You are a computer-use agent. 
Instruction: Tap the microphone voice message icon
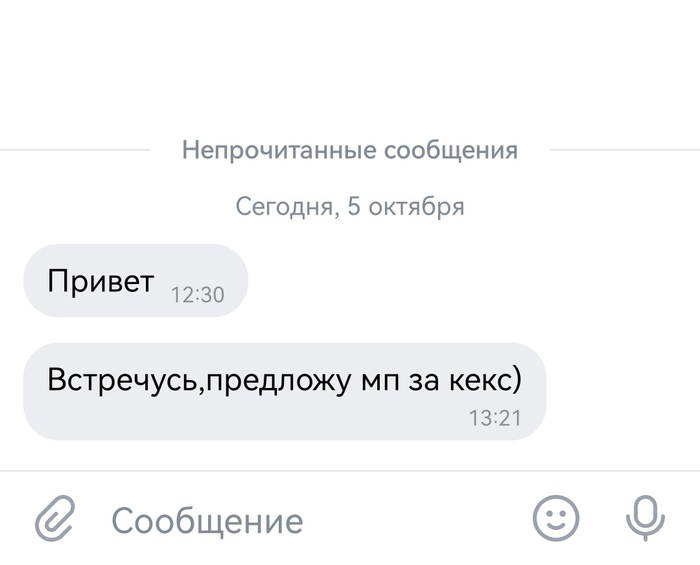(645, 518)
